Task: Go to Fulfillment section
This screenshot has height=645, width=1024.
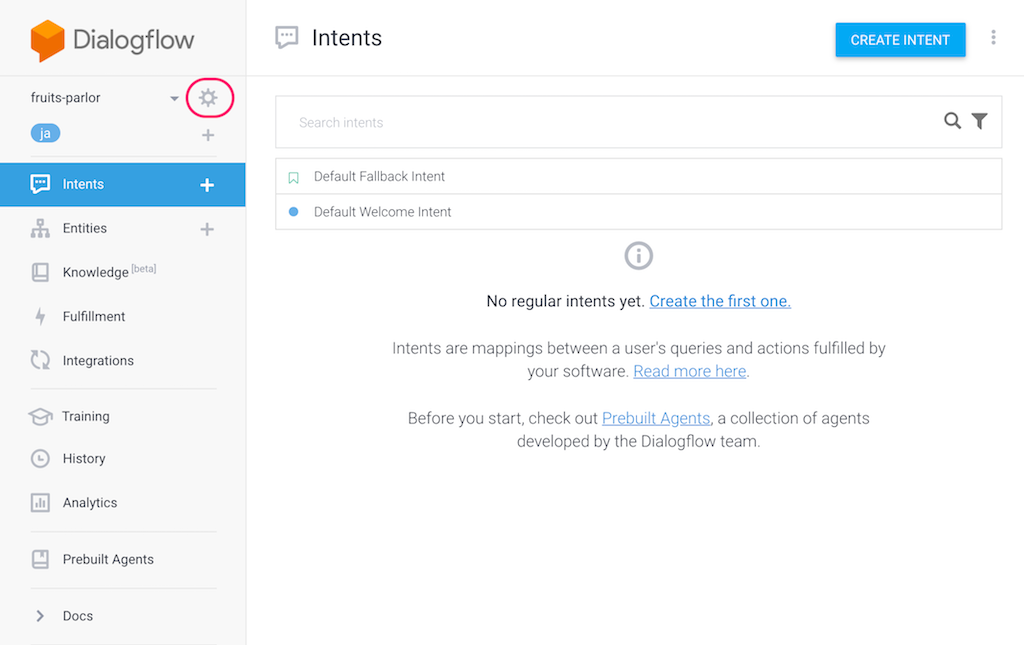Action: point(93,317)
